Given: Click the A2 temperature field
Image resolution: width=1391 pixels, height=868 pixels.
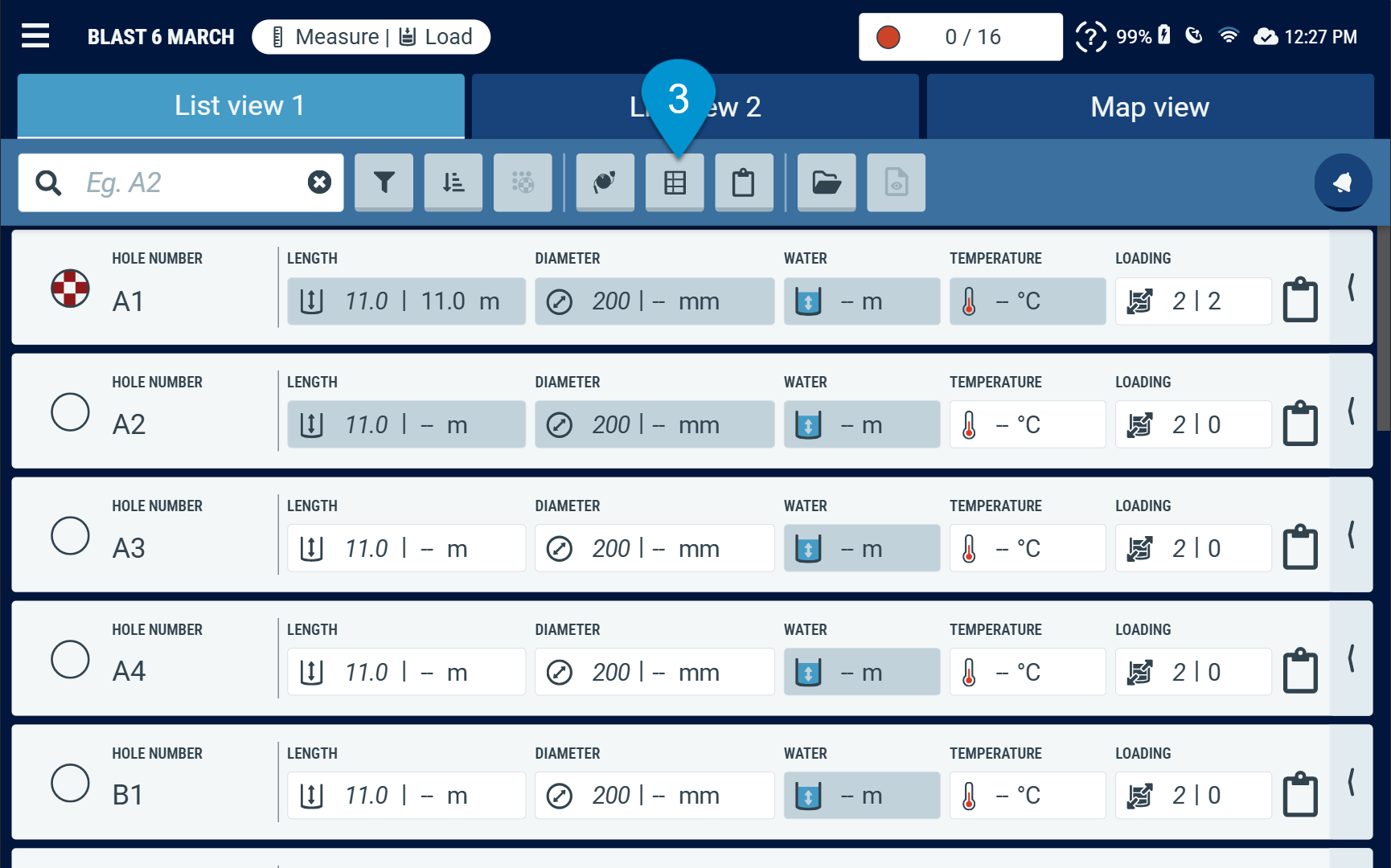Looking at the screenshot, I should point(1028,424).
